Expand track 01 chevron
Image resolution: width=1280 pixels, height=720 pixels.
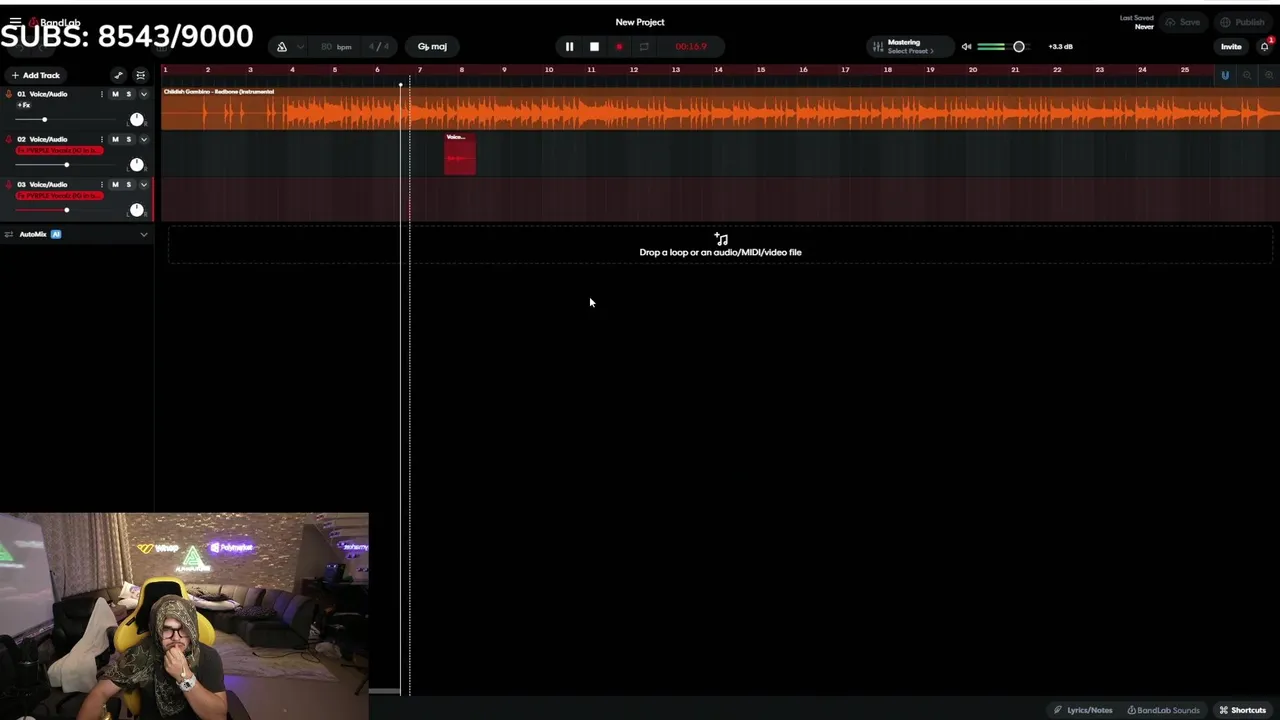143,94
